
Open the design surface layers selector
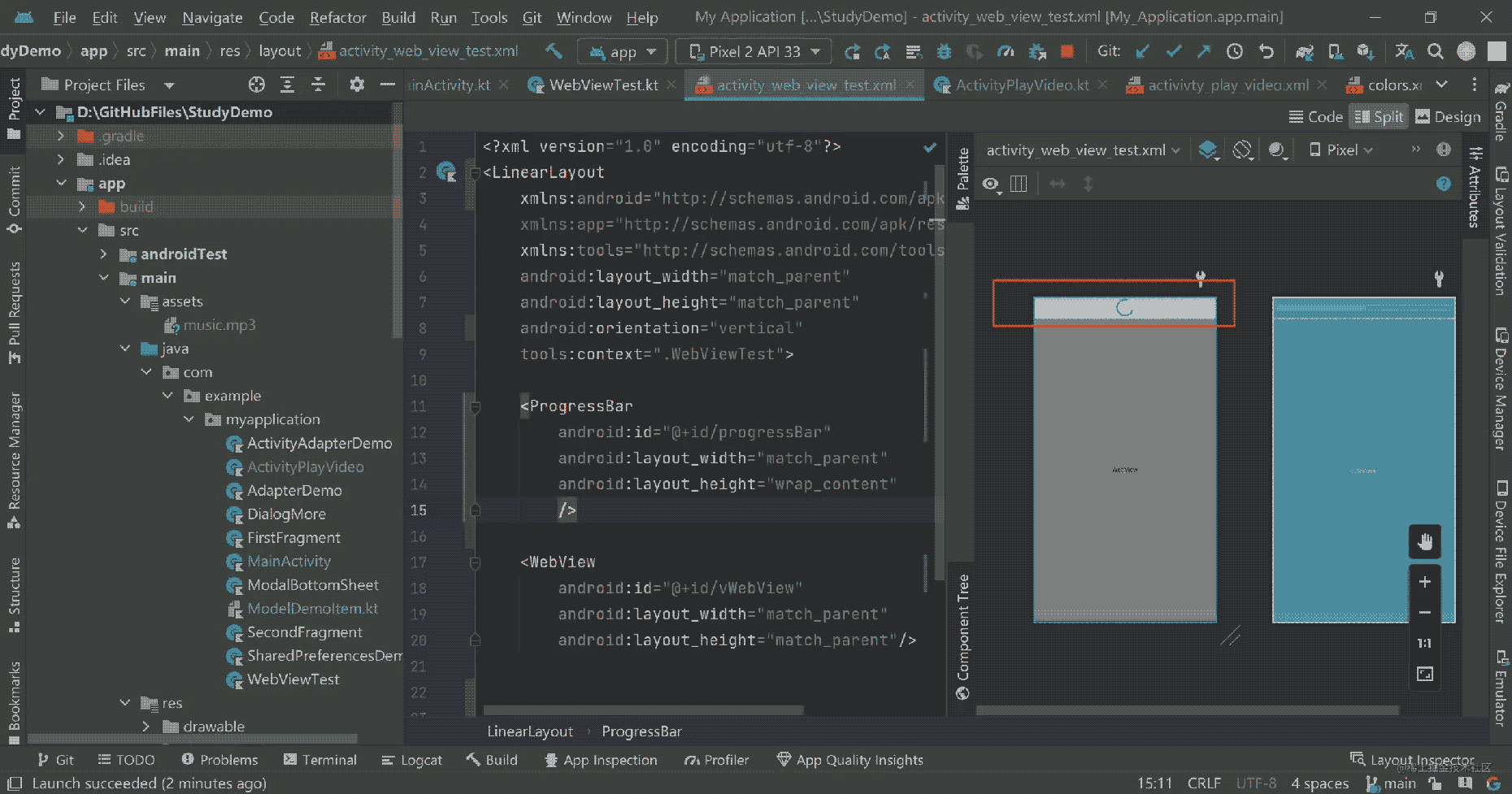1209,150
